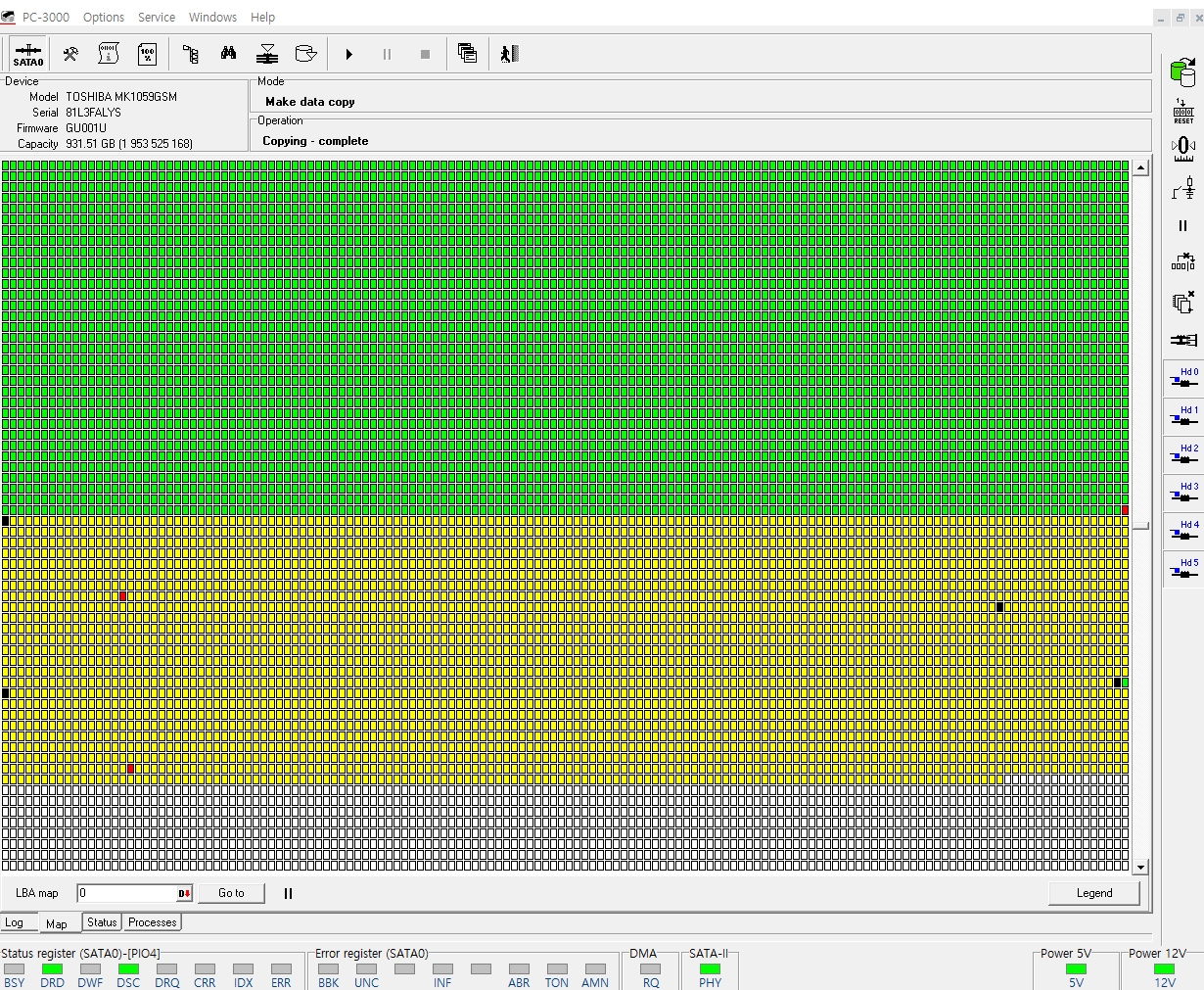Open the Windows menu
The height and width of the screenshot is (990, 1204).
click(x=212, y=17)
